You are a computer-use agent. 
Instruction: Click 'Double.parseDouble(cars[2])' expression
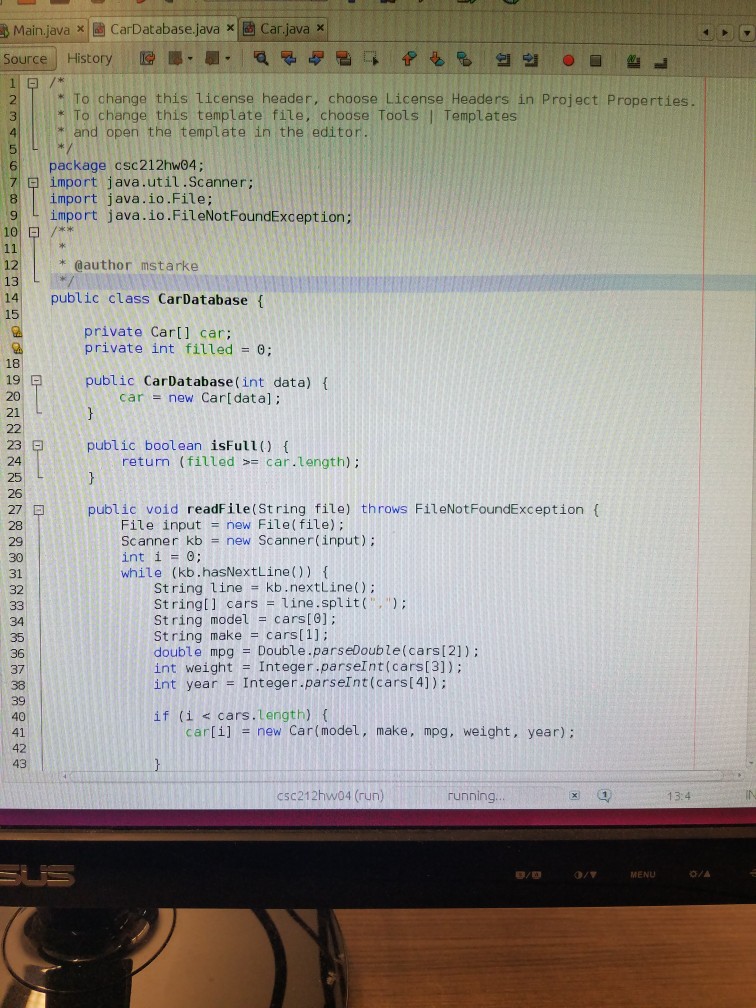tap(364, 651)
